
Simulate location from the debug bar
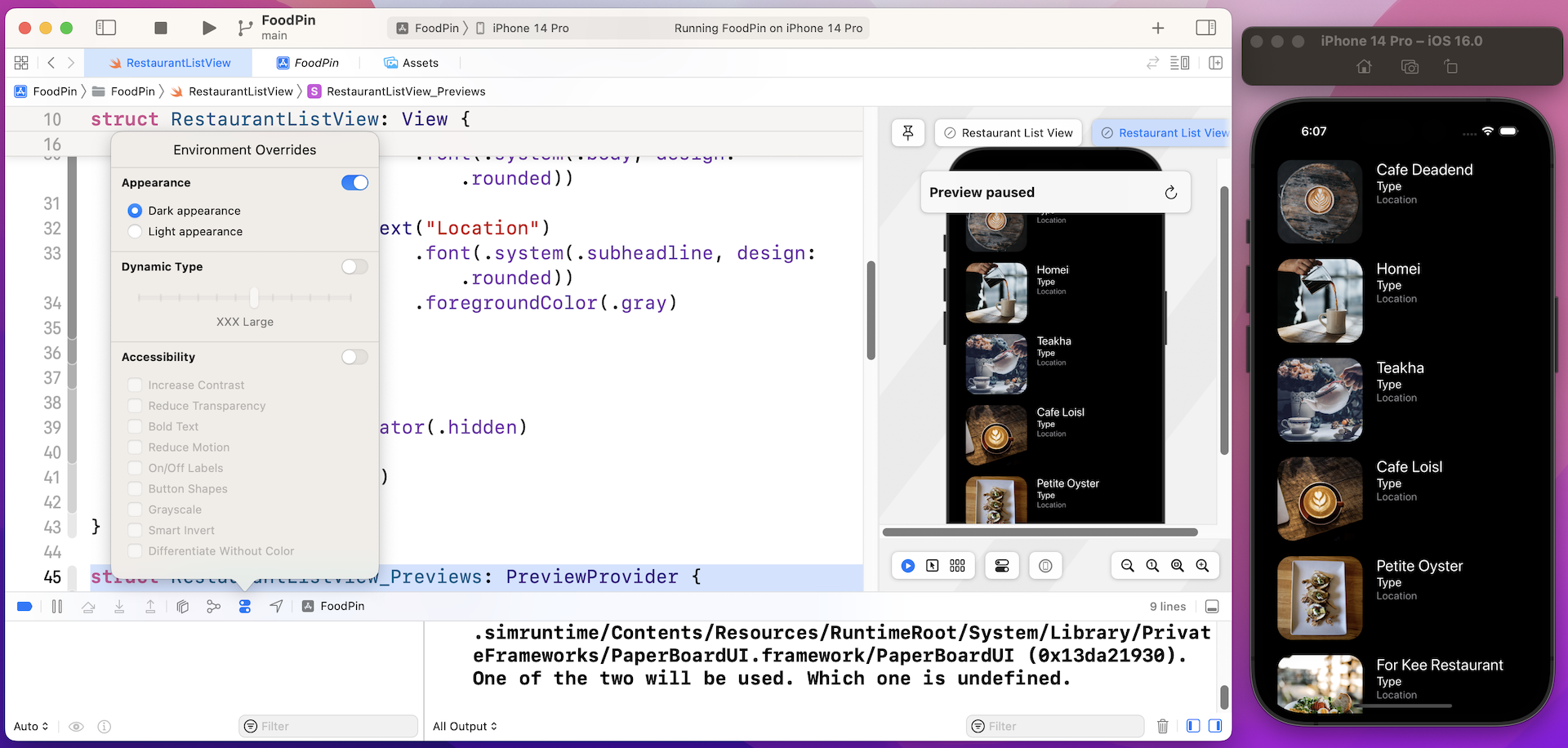(277, 606)
